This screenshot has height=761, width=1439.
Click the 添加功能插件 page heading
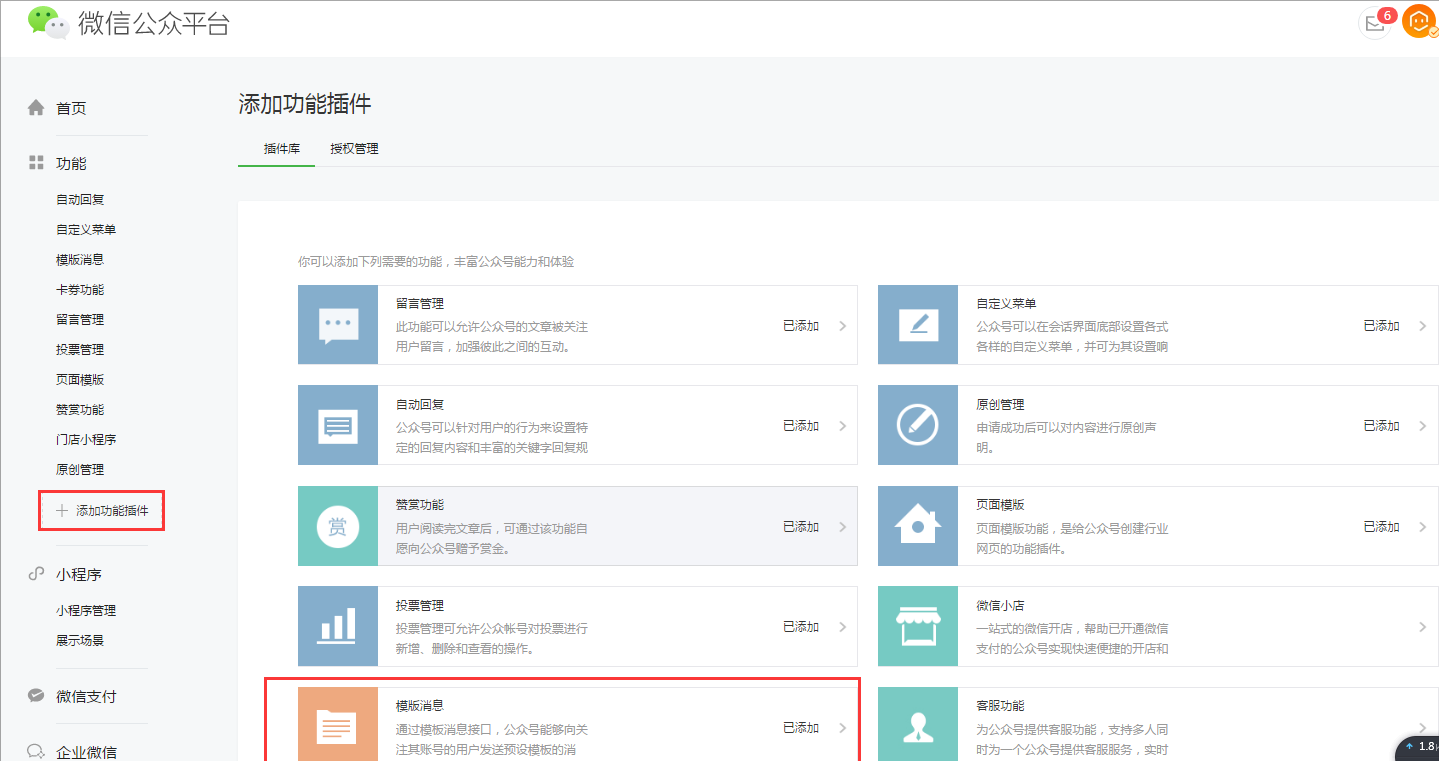pos(305,104)
